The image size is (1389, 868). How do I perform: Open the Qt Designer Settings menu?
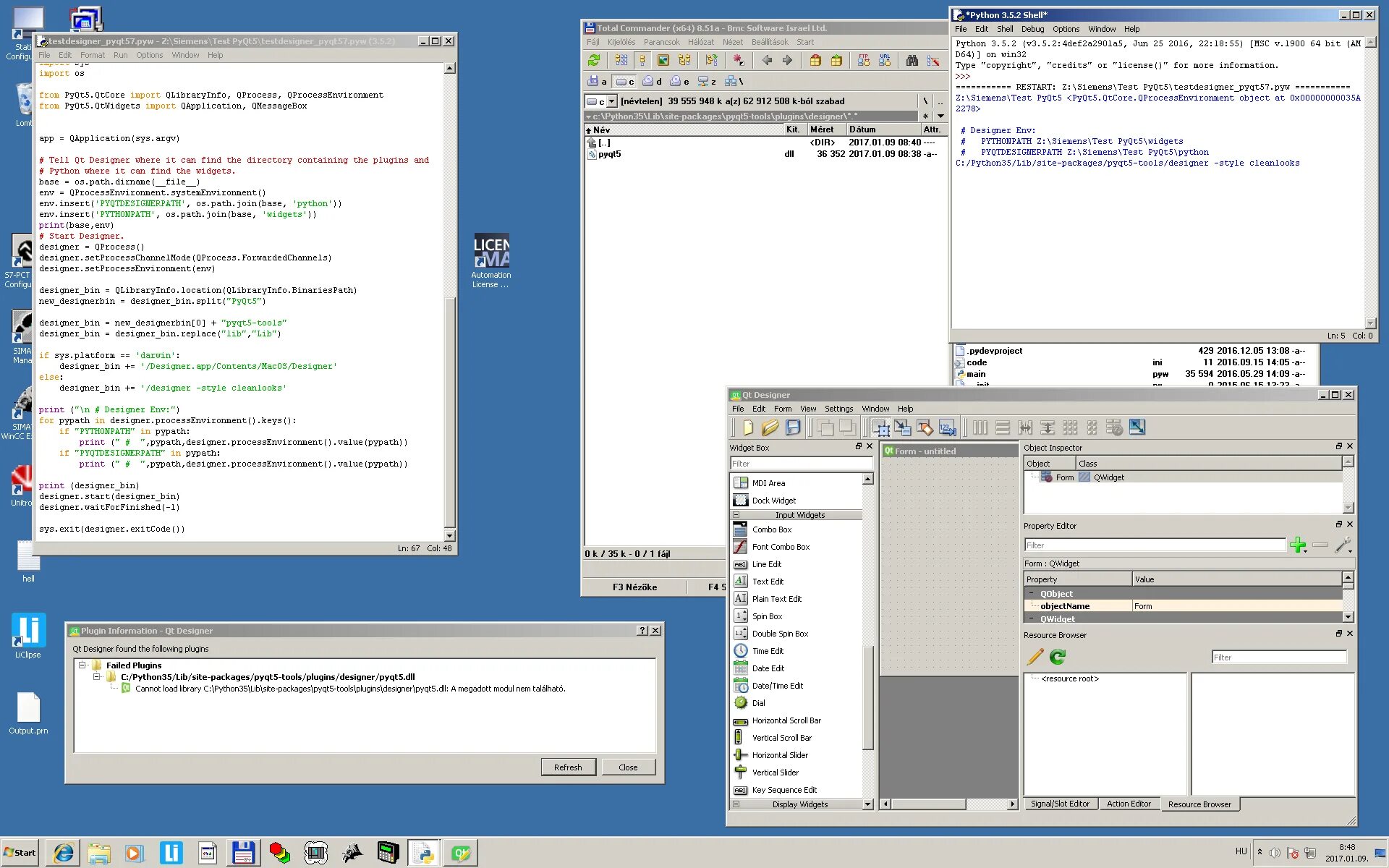[836, 408]
